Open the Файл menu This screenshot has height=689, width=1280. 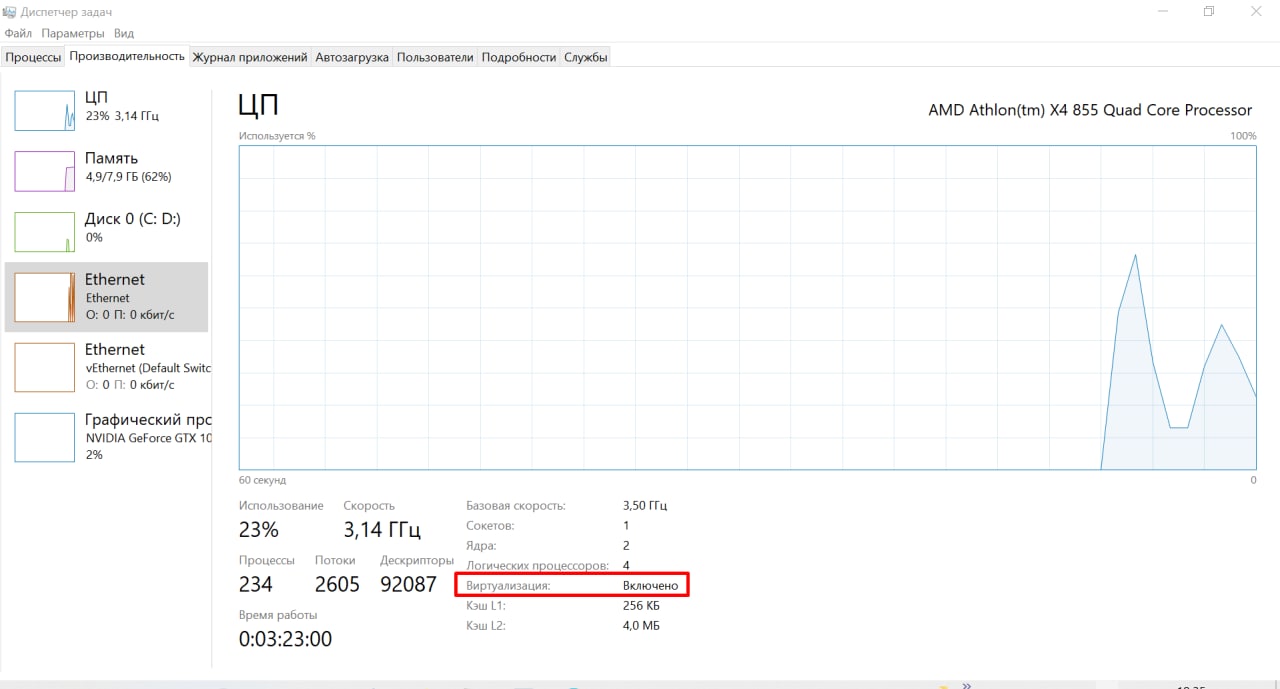tap(18, 33)
